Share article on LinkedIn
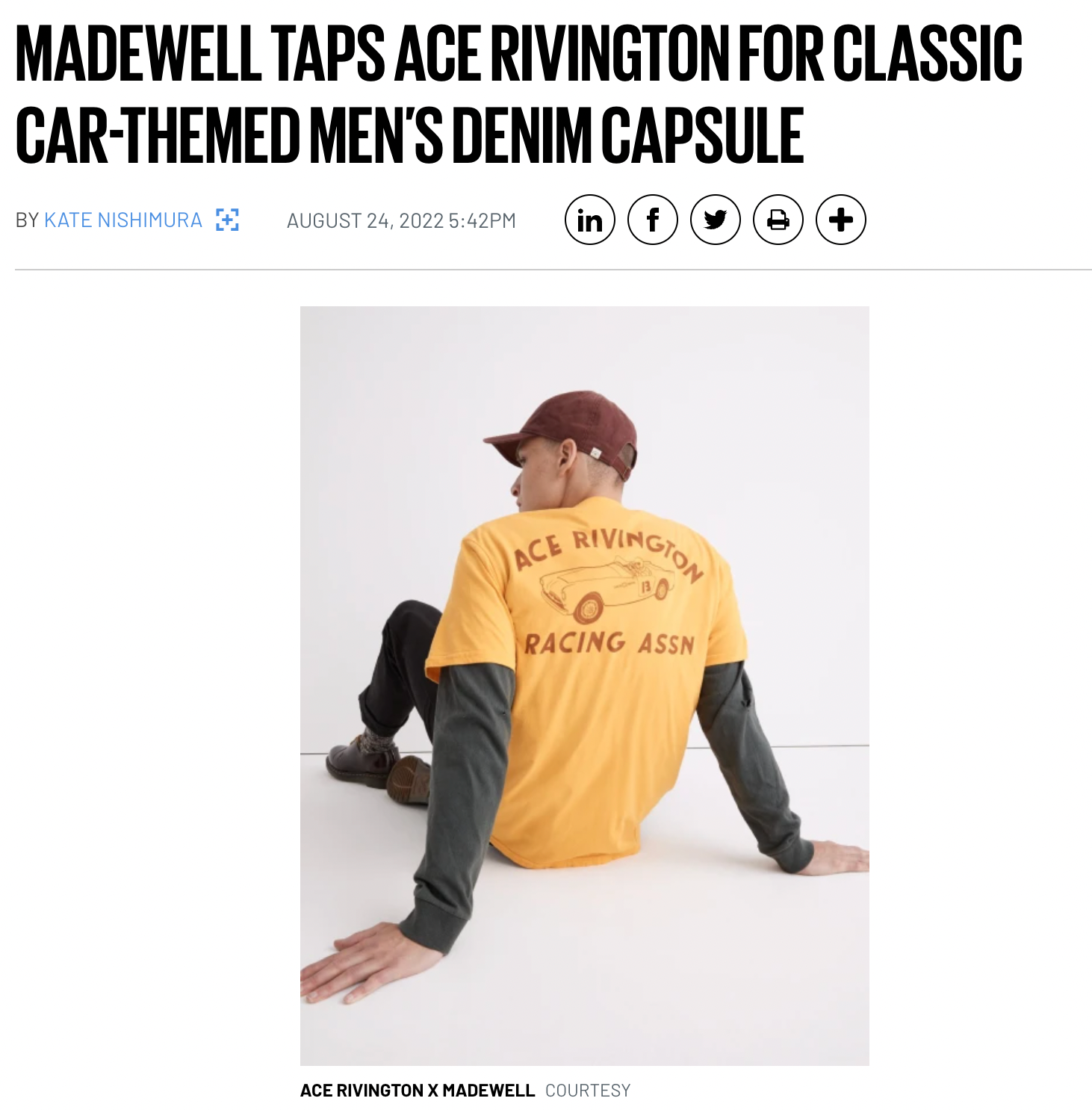 point(589,220)
